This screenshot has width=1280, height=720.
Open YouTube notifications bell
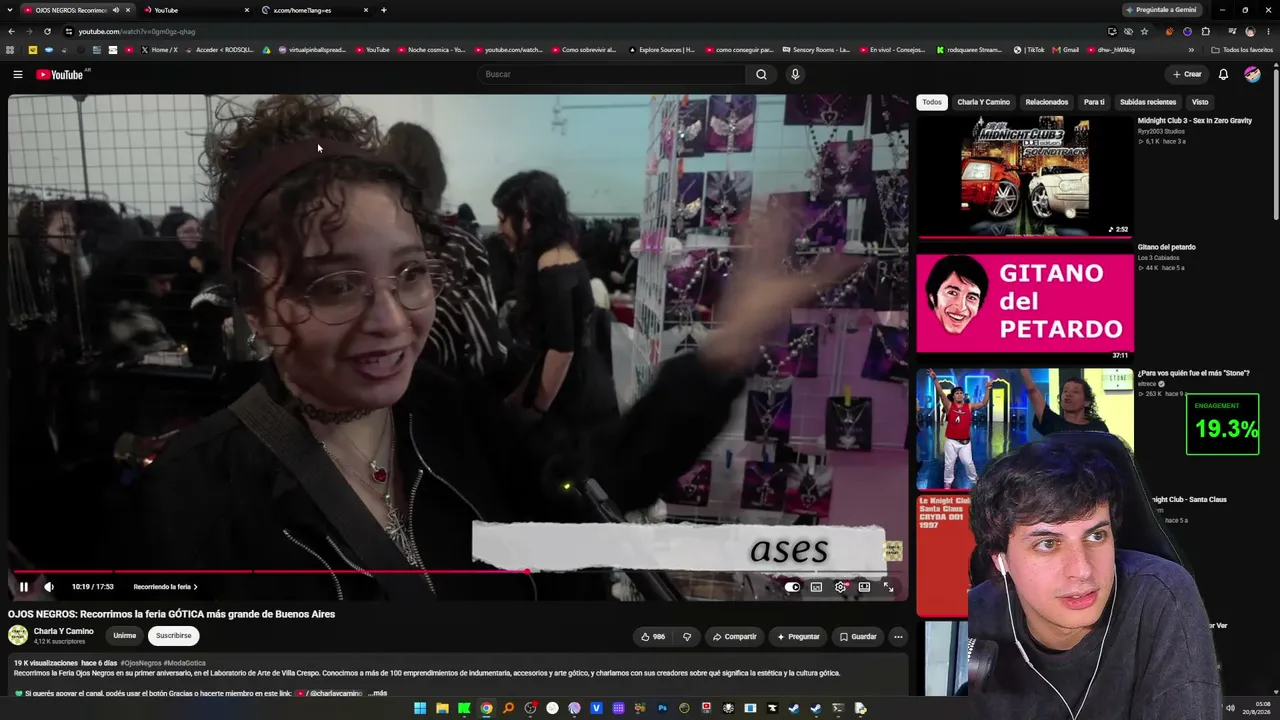click(1223, 74)
